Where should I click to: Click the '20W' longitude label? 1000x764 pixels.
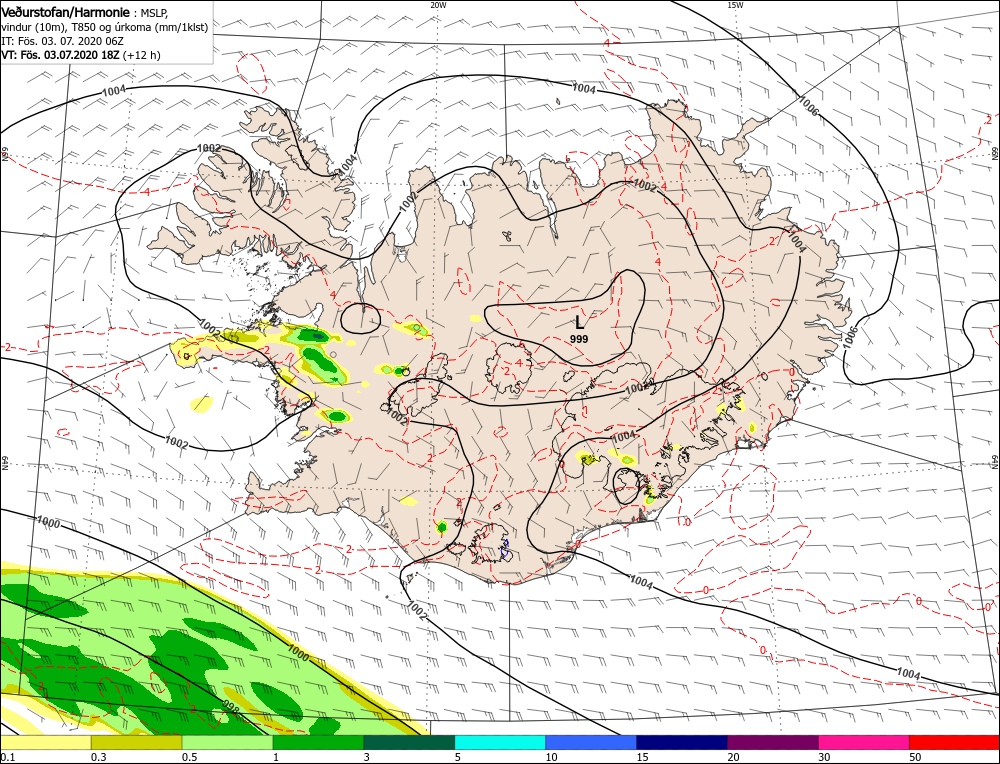coord(438,4)
